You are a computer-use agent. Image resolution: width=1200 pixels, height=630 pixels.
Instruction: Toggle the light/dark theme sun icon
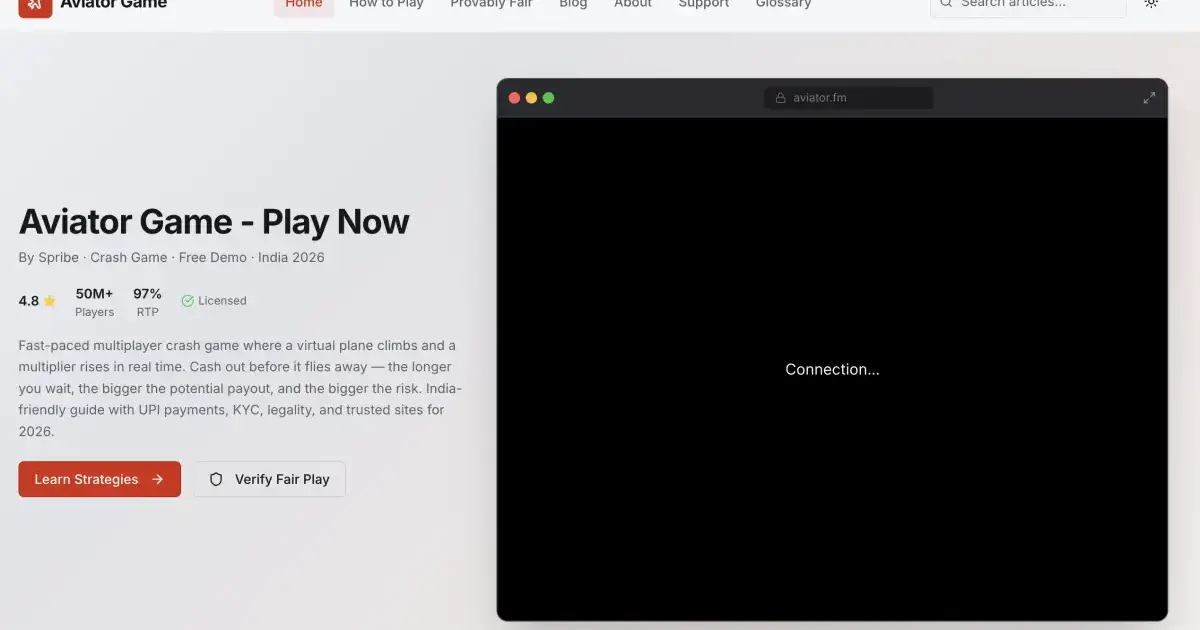1151,4
